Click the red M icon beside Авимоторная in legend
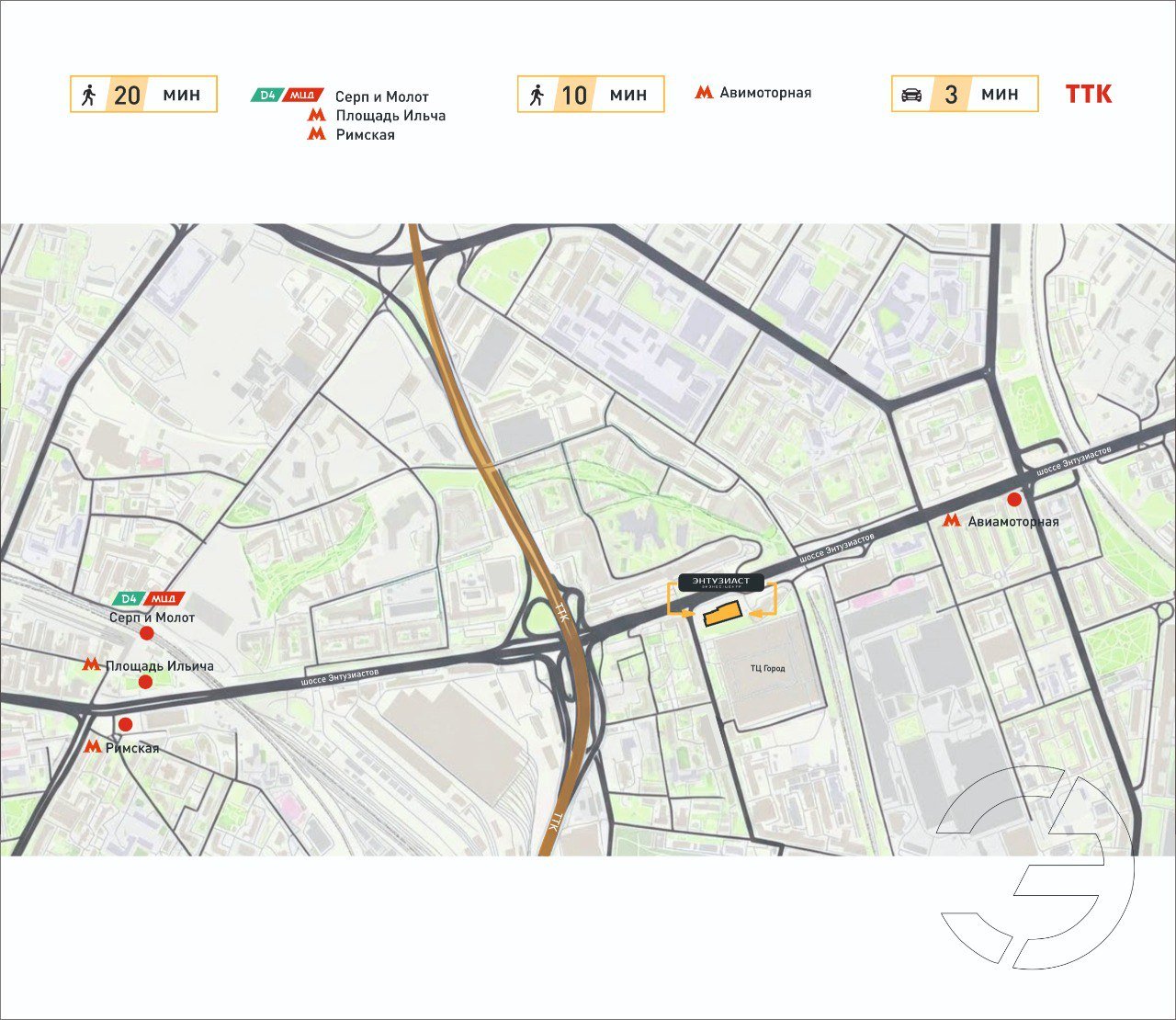This screenshot has width=1176, height=1020. click(704, 92)
